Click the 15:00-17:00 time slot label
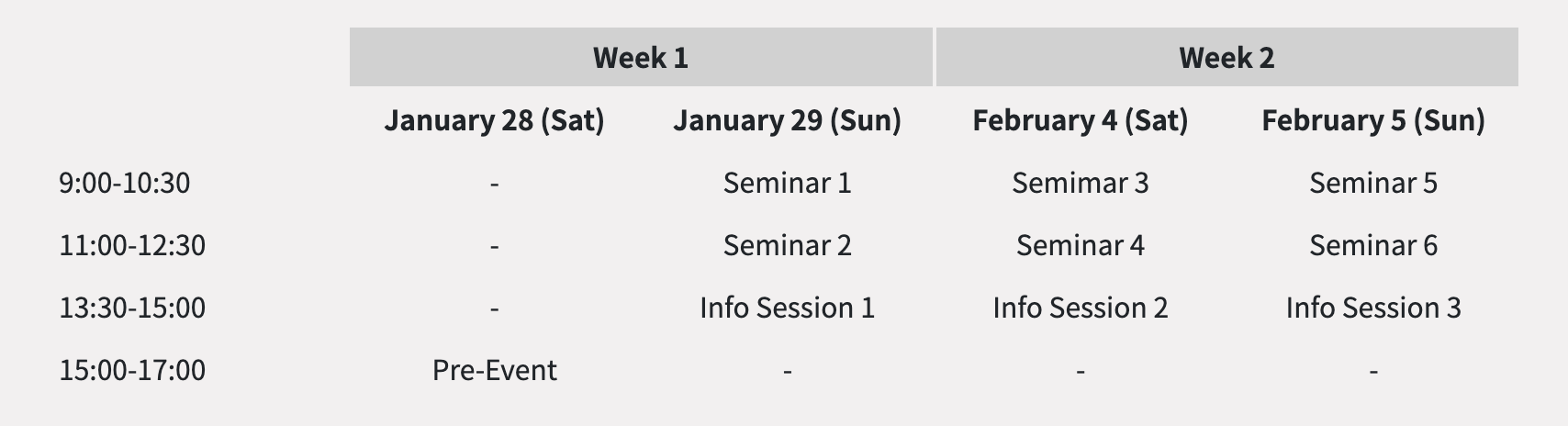 coord(132,370)
